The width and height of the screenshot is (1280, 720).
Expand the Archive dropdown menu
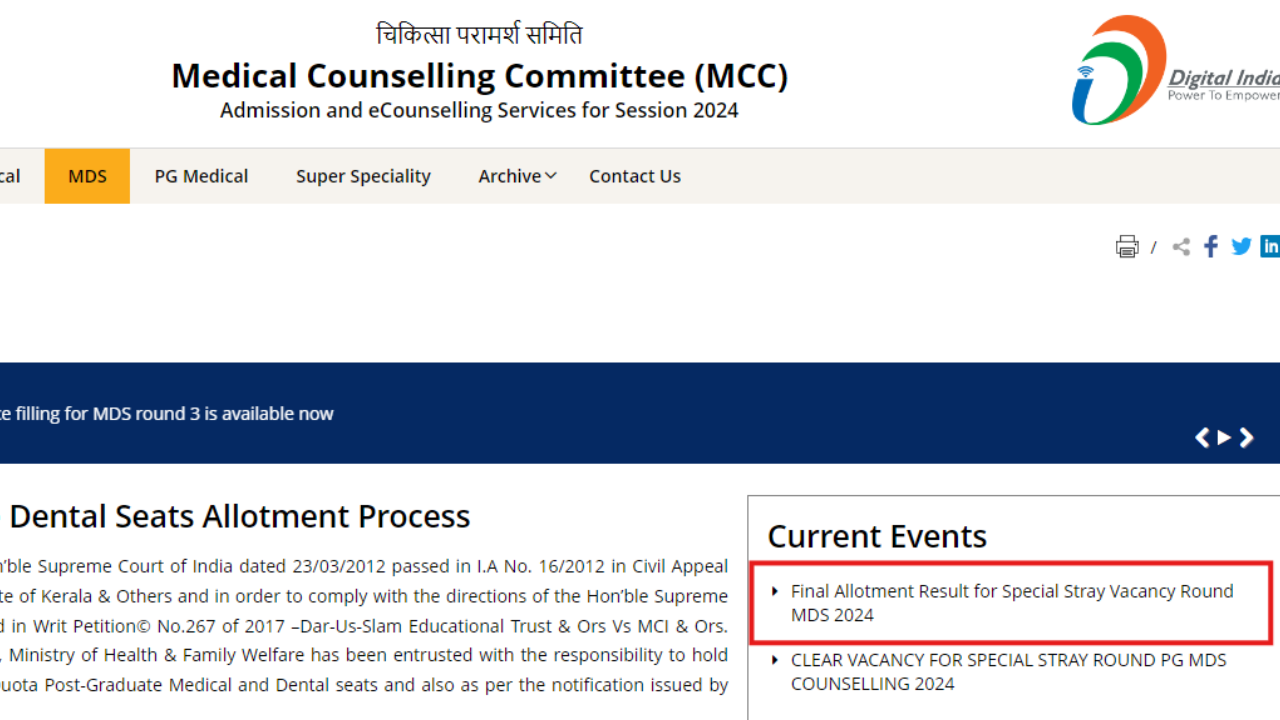pyautogui.click(x=516, y=176)
